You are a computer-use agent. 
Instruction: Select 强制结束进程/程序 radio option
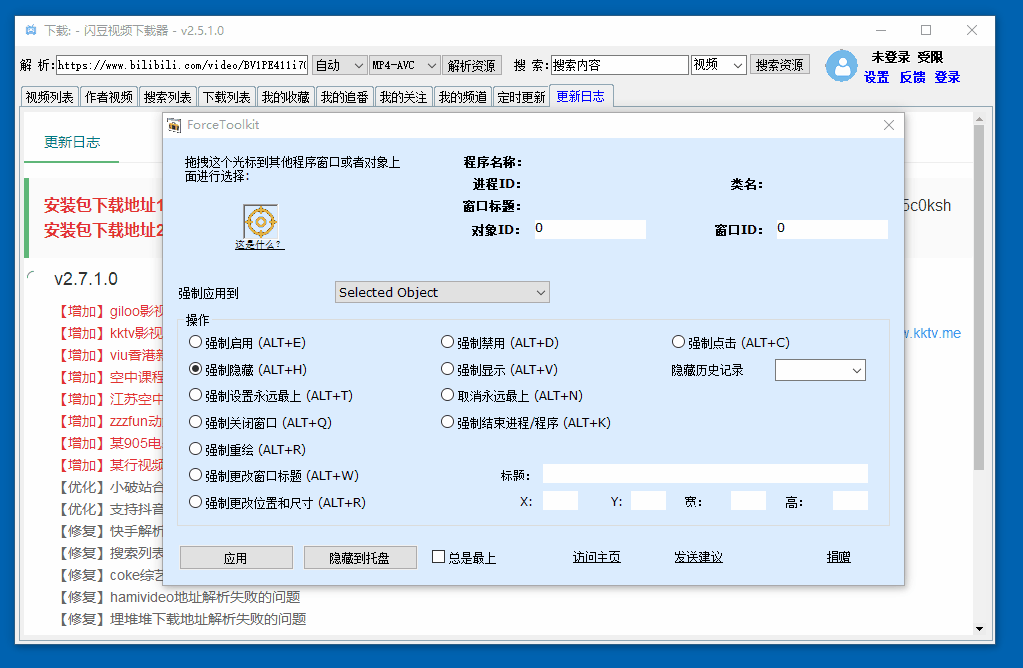click(448, 423)
